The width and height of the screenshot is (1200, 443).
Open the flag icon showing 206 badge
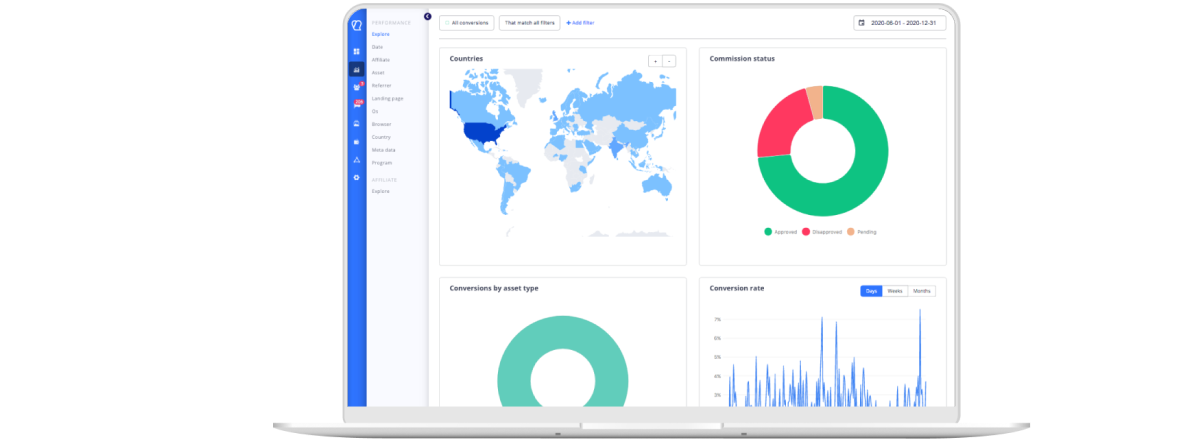click(x=356, y=105)
